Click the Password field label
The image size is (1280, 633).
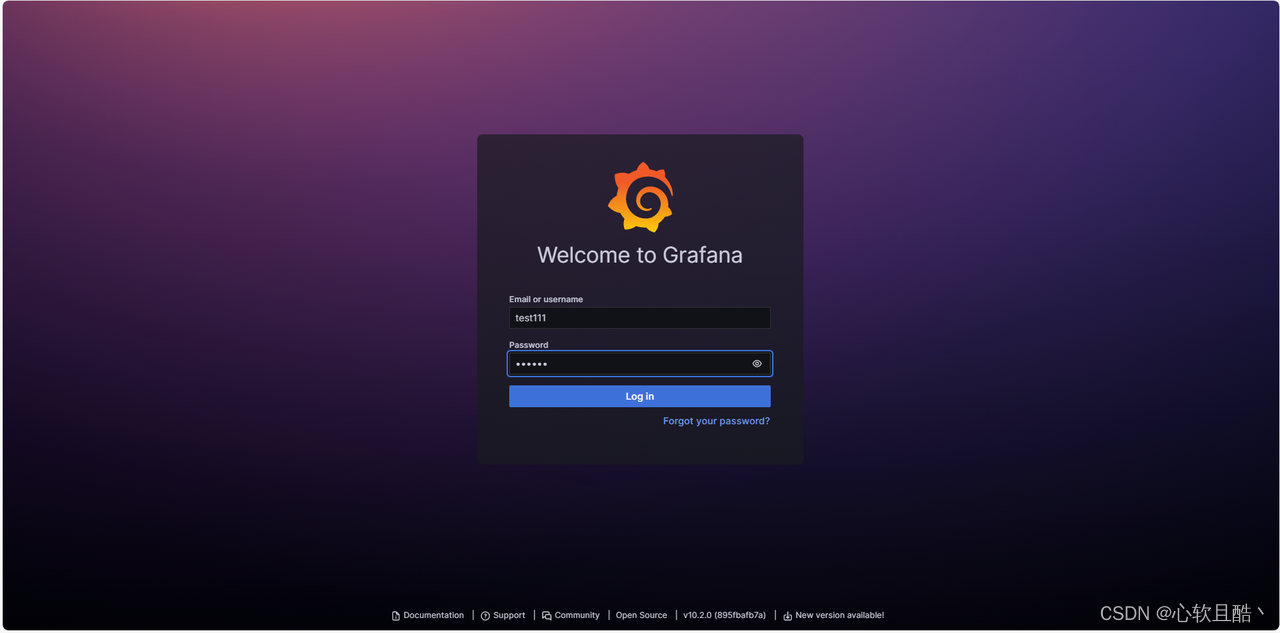click(x=528, y=344)
